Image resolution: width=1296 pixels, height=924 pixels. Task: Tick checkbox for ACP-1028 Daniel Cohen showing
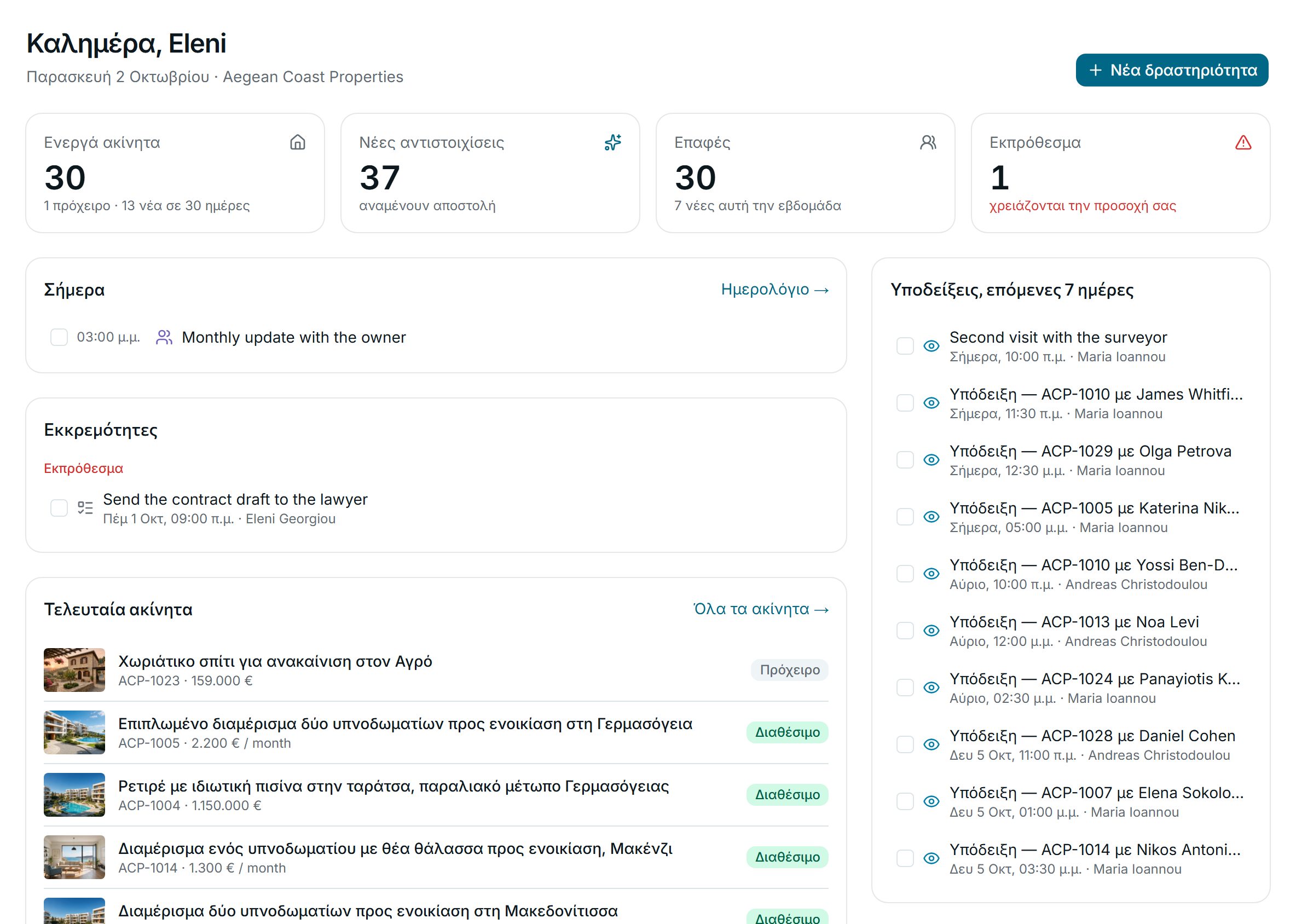pyautogui.click(x=905, y=744)
